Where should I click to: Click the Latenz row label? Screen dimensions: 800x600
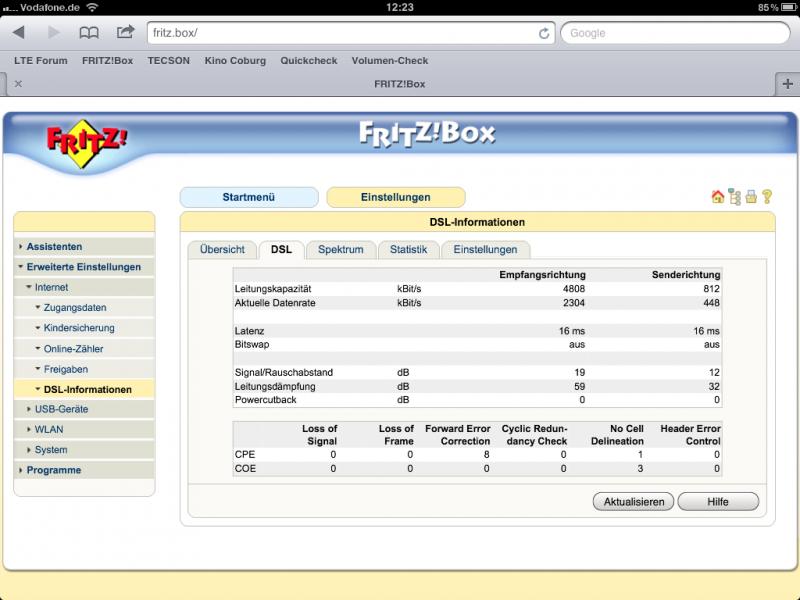249,331
